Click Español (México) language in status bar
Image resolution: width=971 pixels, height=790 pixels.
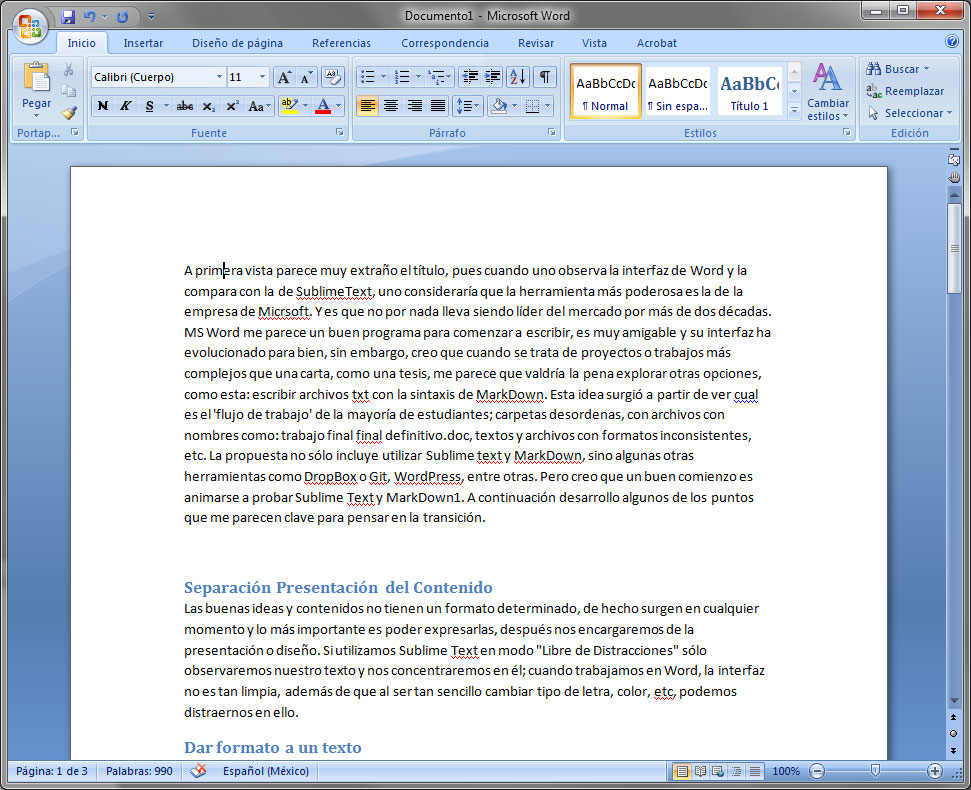click(266, 771)
